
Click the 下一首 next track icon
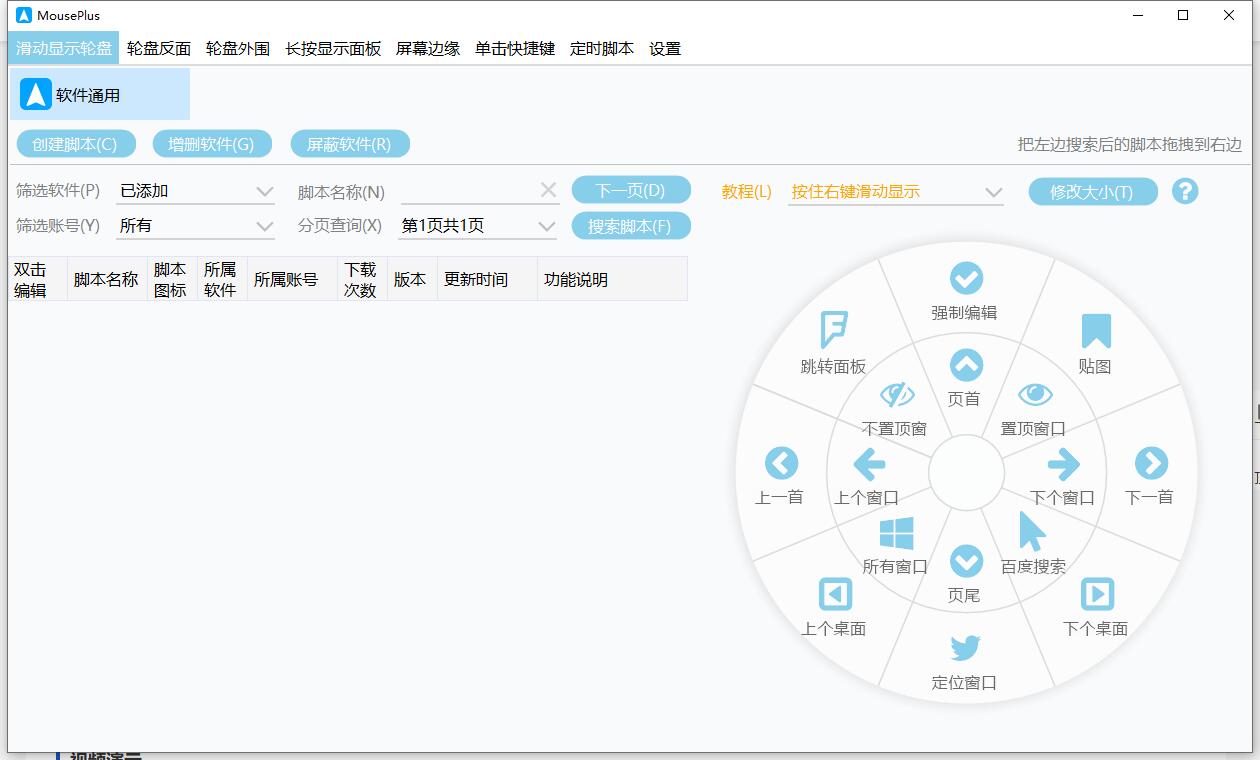pyautogui.click(x=1151, y=463)
